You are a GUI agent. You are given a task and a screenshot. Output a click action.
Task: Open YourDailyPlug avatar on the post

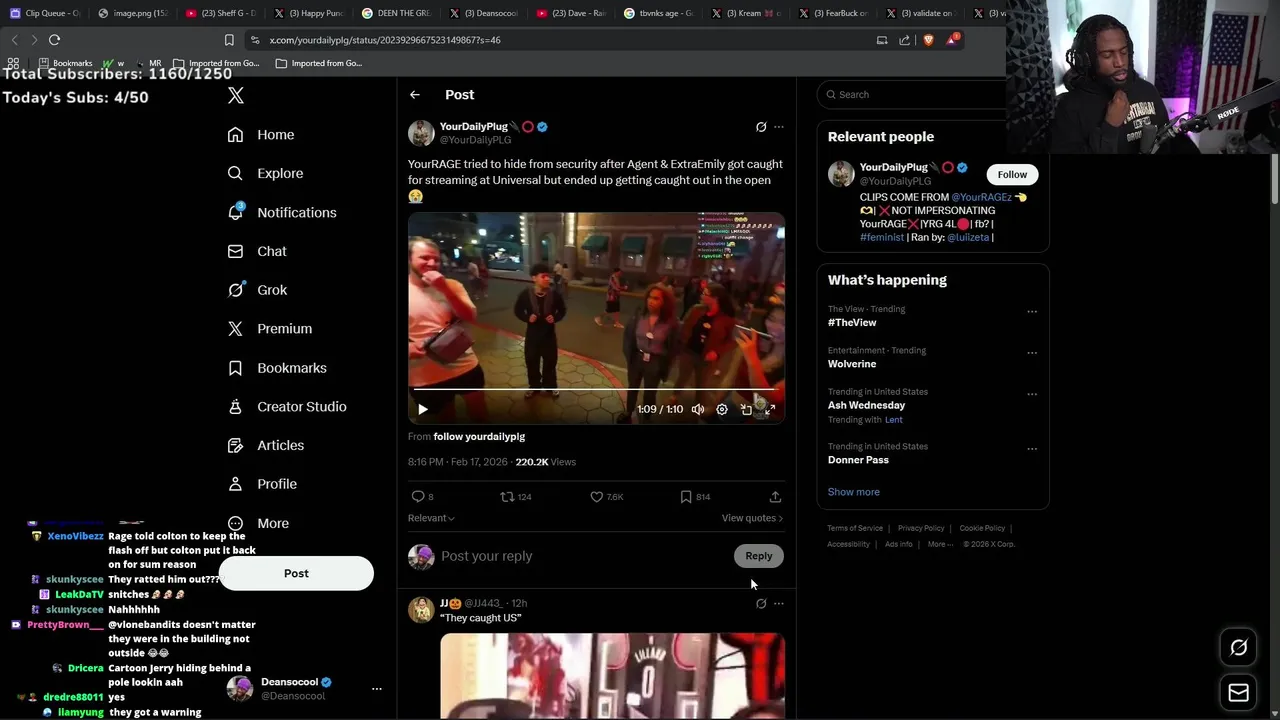click(421, 133)
